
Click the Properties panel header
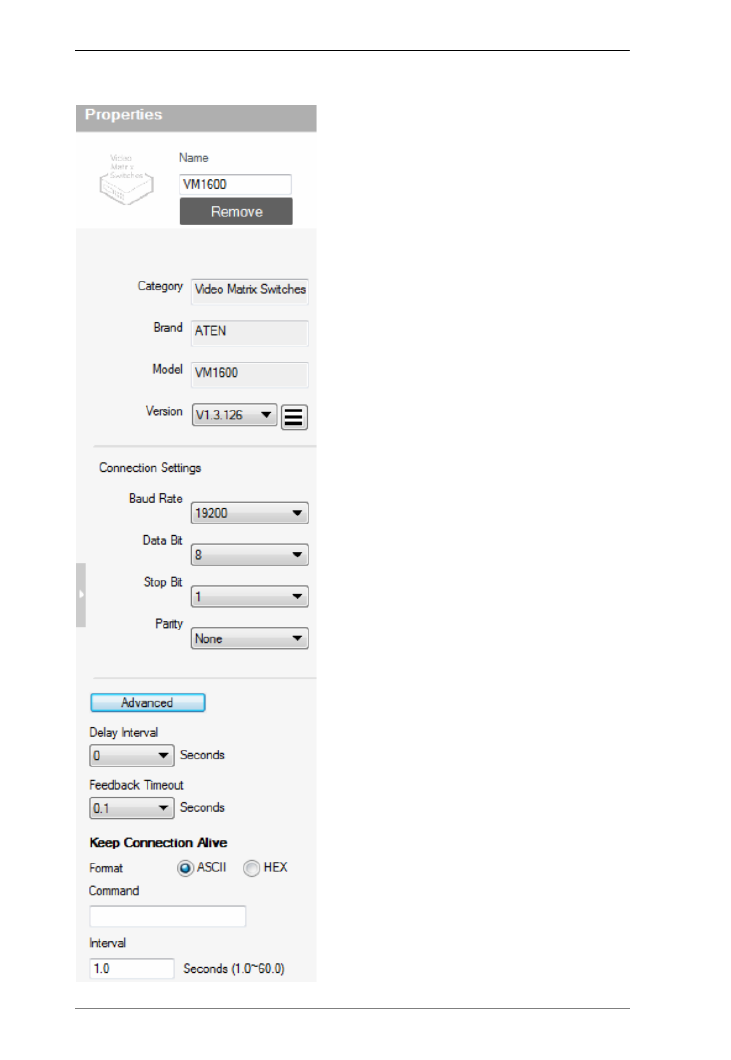click(196, 118)
